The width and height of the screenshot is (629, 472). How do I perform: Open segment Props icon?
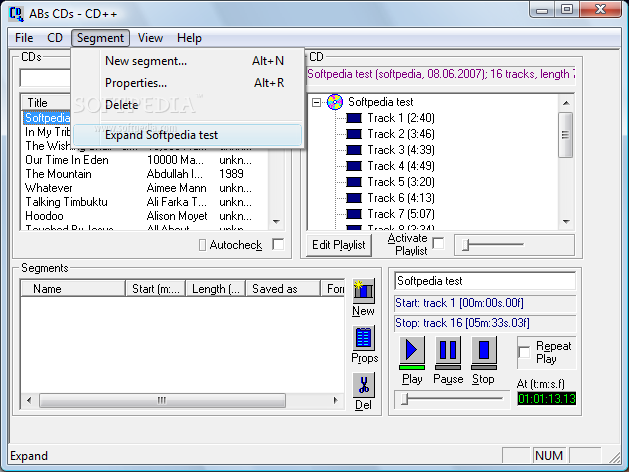(x=363, y=338)
